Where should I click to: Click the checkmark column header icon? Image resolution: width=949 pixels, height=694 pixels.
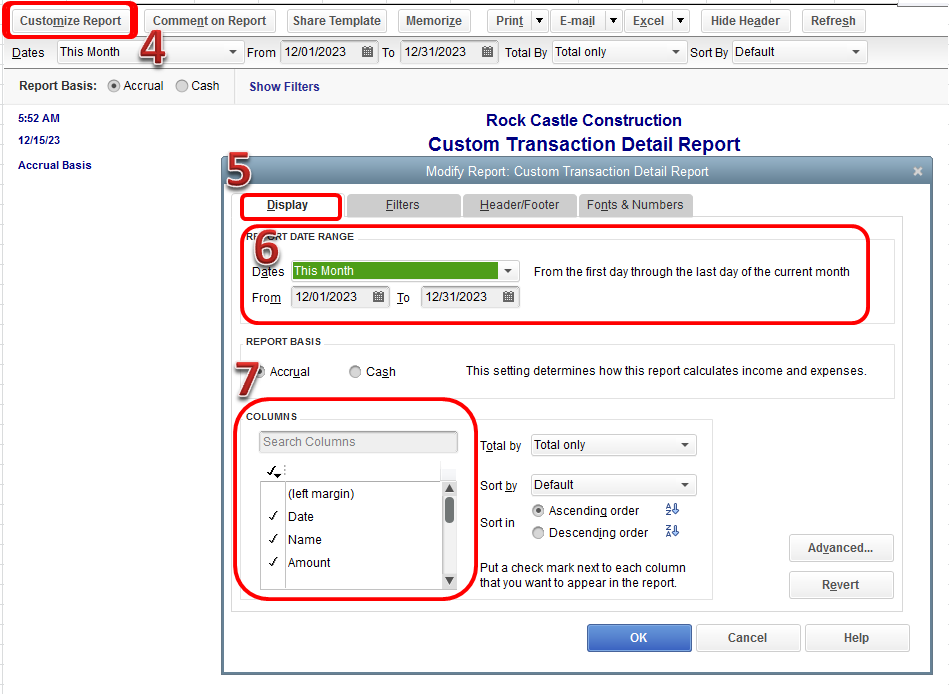274,470
